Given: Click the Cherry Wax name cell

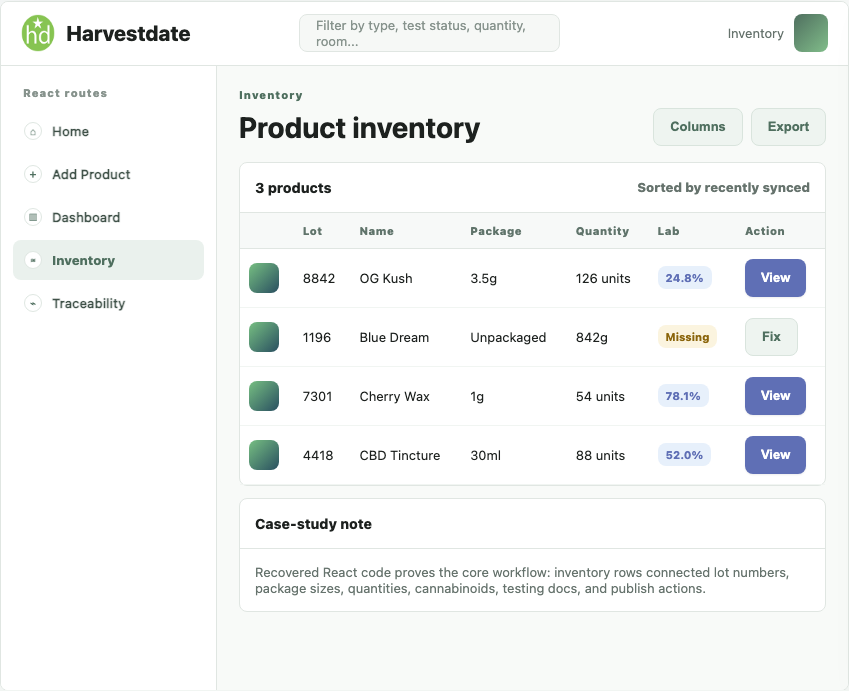Looking at the screenshot, I should pos(394,396).
